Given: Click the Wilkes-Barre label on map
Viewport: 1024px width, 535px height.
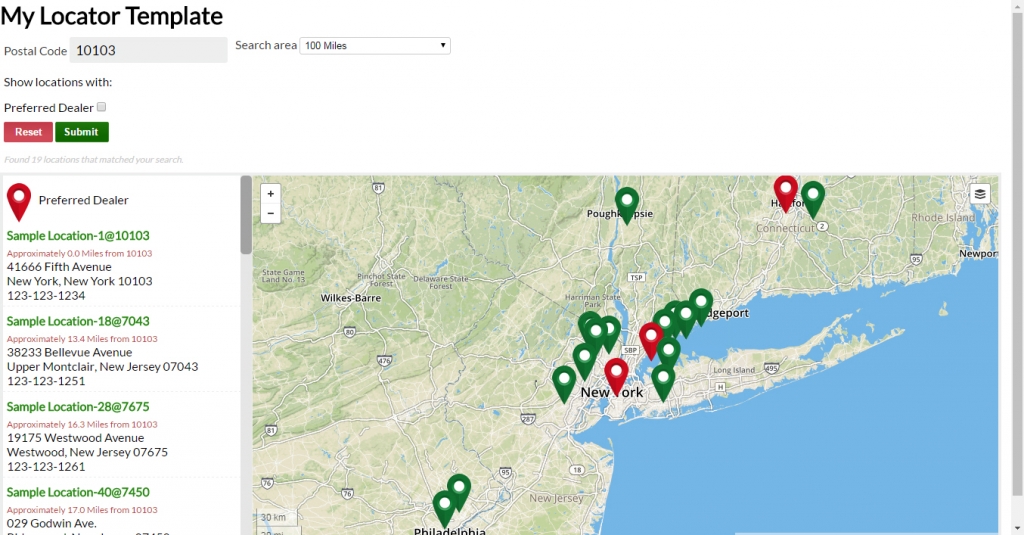Looking at the screenshot, I should pyautogui.click(x=351, y=298).
